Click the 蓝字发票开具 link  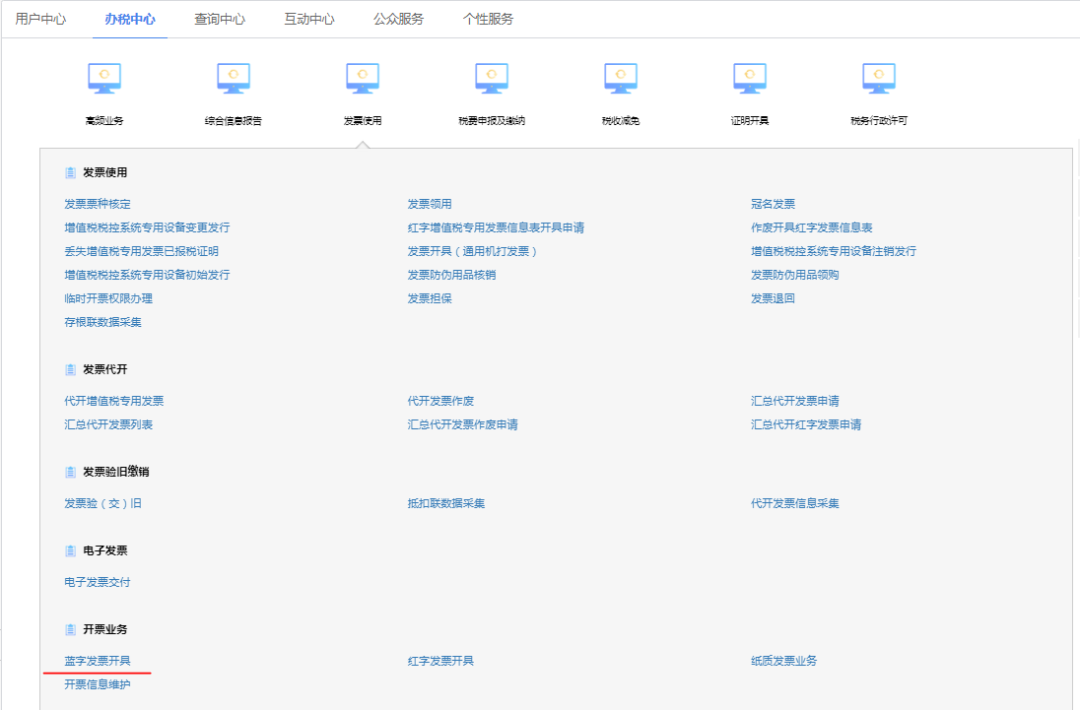click(x=97, y=660)
